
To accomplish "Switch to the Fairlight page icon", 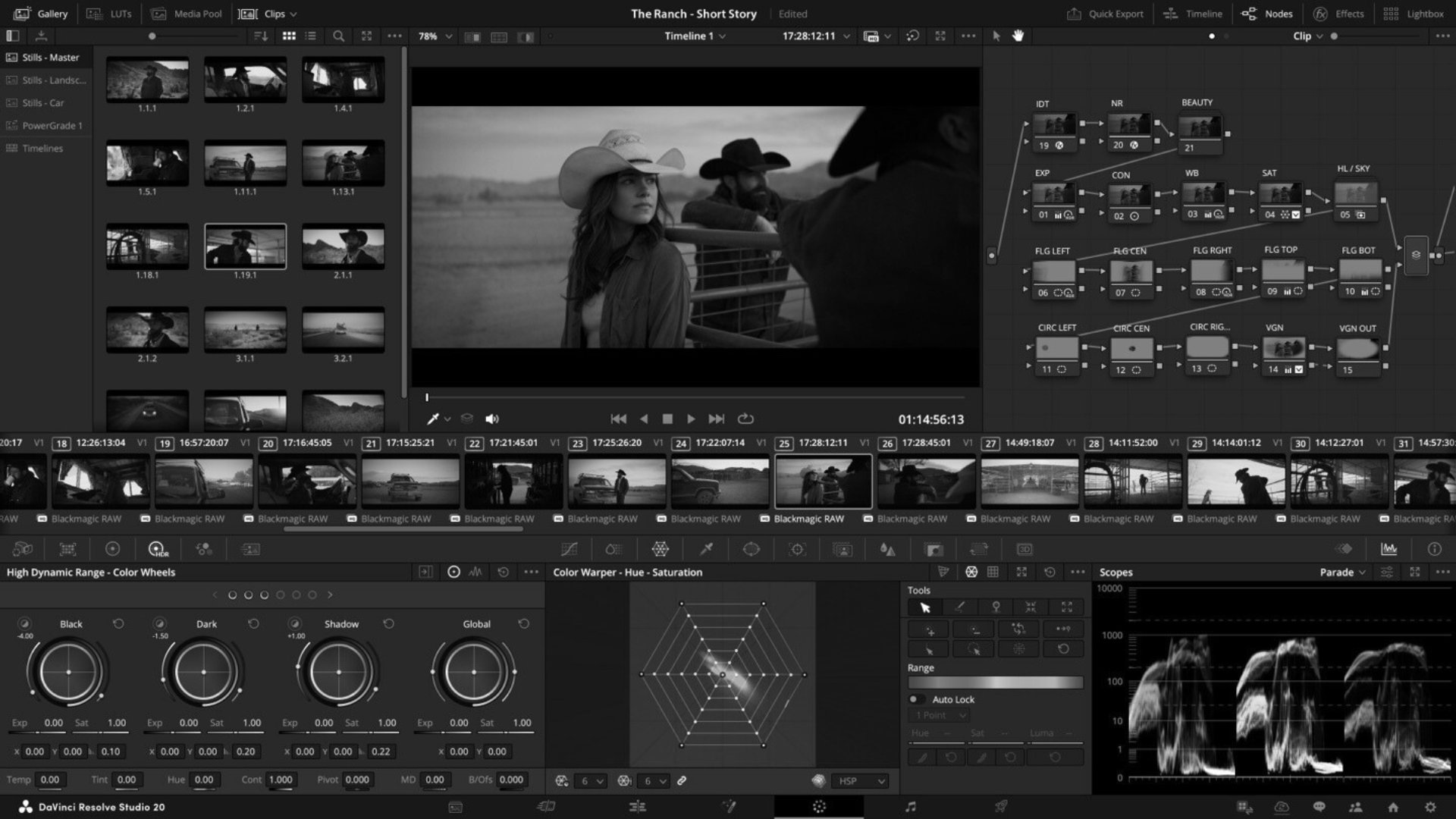I will tap(910, 807).
